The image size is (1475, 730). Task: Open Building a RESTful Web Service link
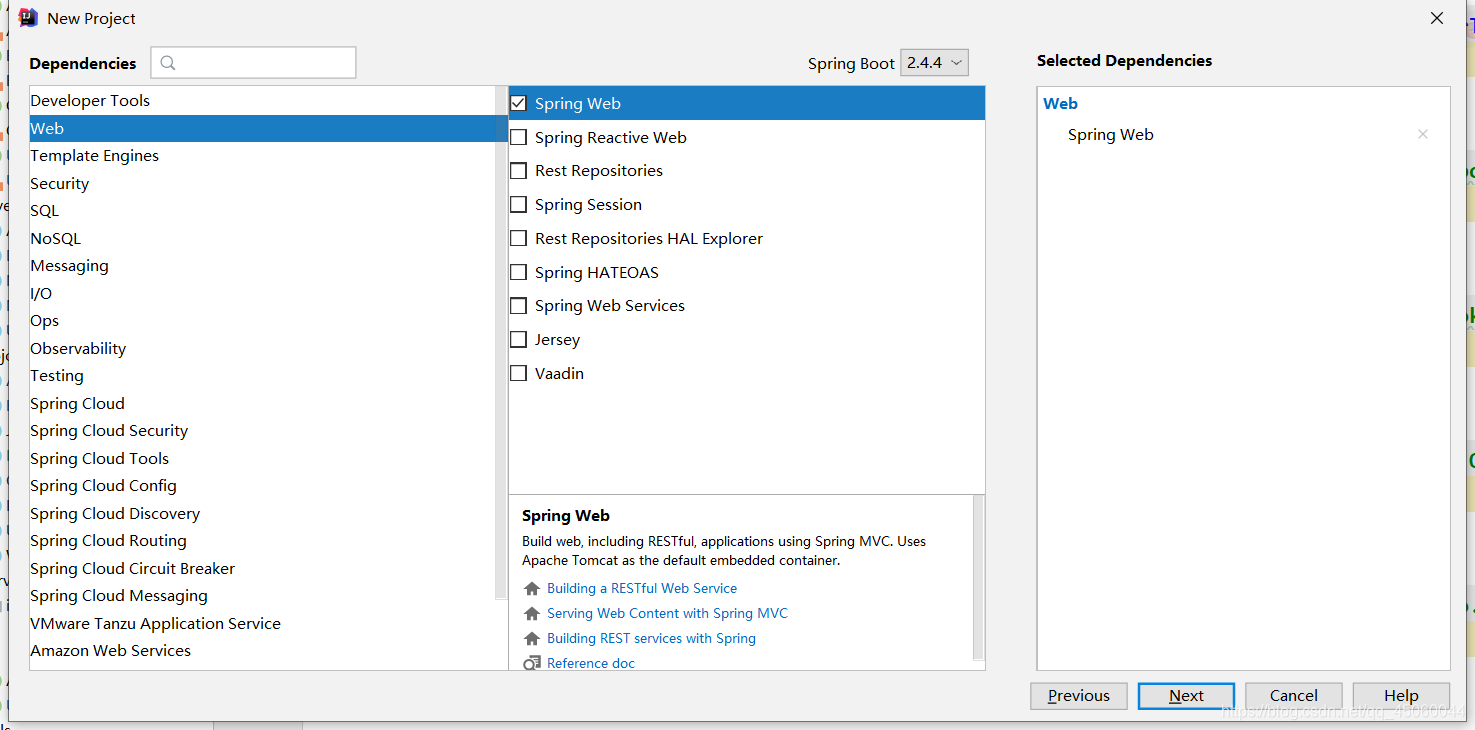tap(642, 589)
